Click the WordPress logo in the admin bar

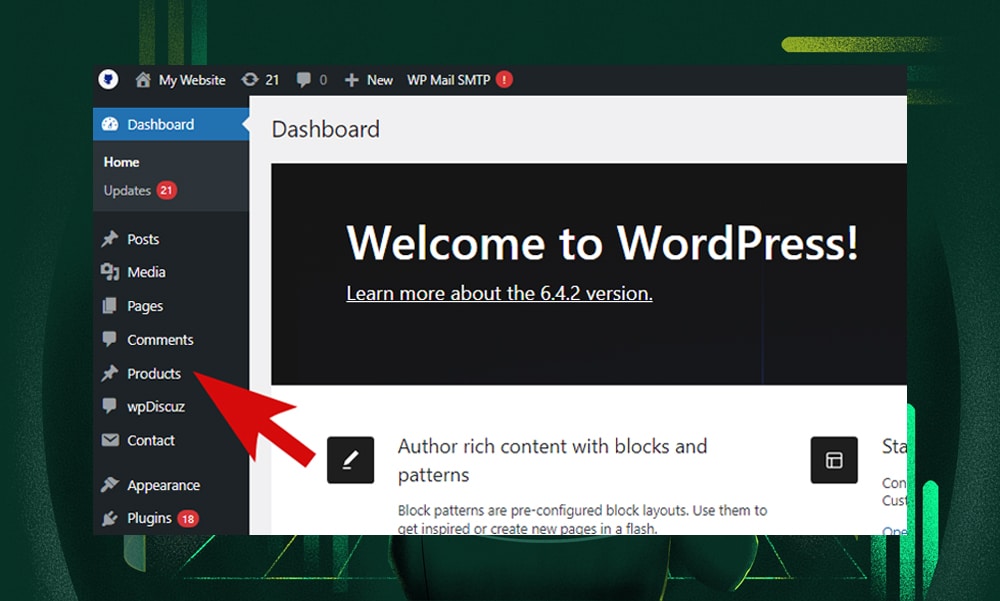[x=108, y=80]
